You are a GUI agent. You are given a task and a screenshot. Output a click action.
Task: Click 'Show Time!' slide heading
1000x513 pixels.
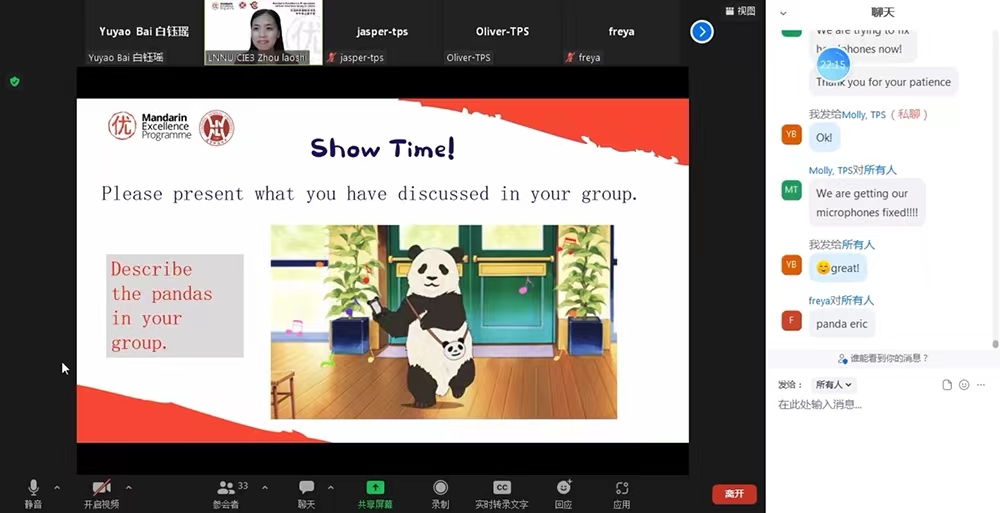383,148
